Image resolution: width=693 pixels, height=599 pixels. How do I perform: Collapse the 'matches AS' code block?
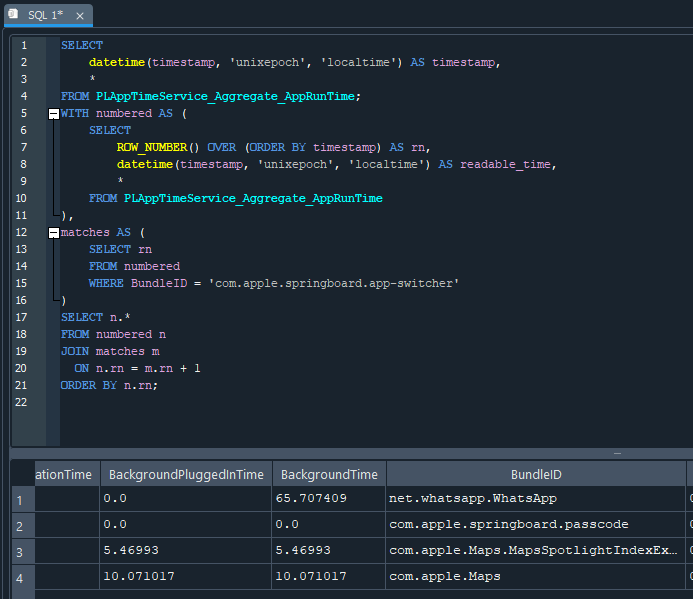54,233
